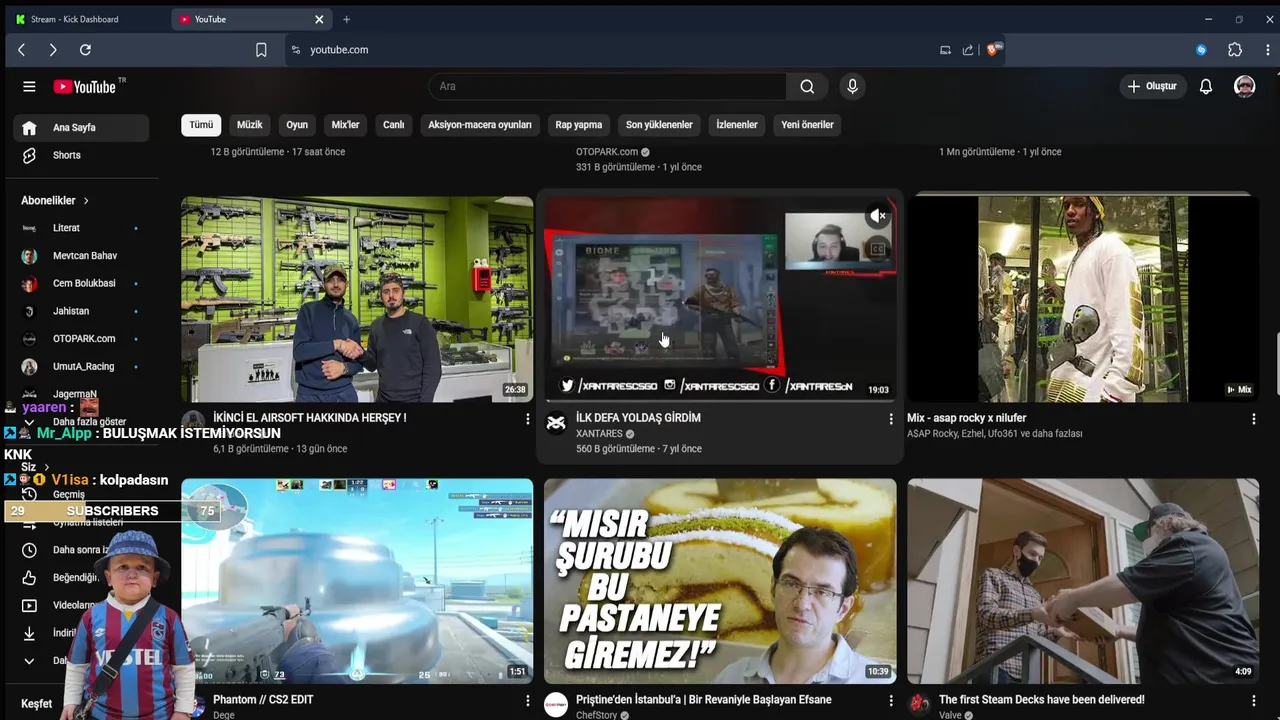This screenshot has width=1280, height=720.
Task: Reload the page with refresh icon
Action: [x=85, y=50]
